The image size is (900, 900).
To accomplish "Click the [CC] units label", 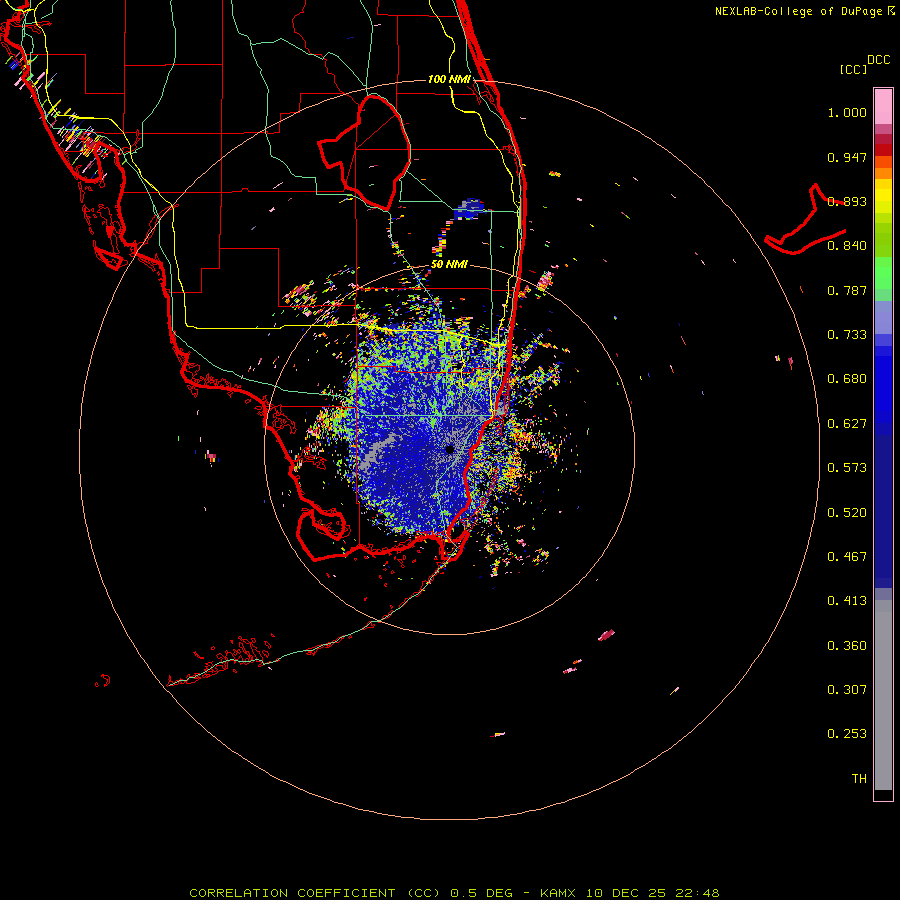I will click(x=853, y=69).
